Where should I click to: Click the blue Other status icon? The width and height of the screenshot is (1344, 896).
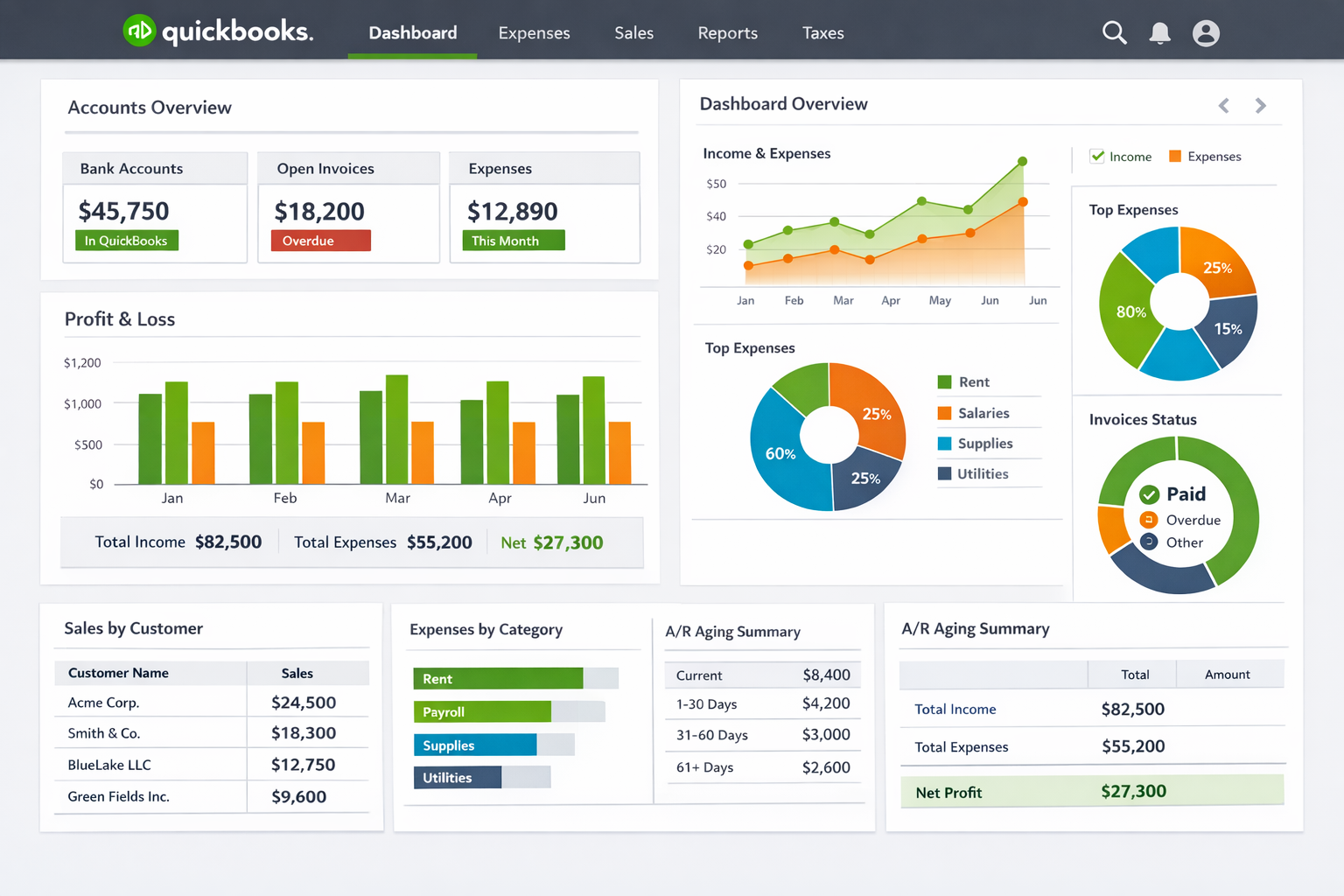tap(1149, 542)
